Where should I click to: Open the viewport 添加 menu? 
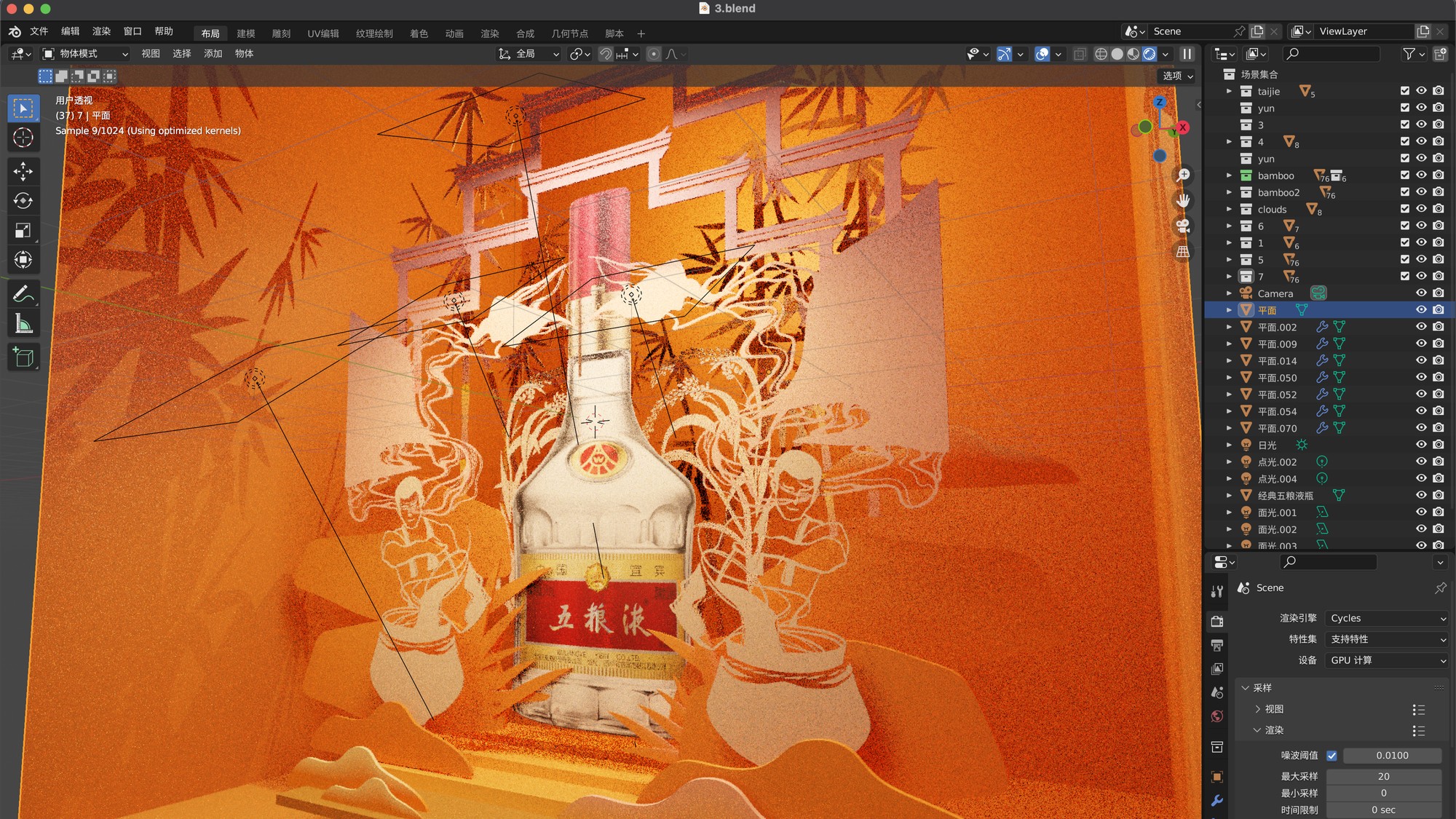213,54
